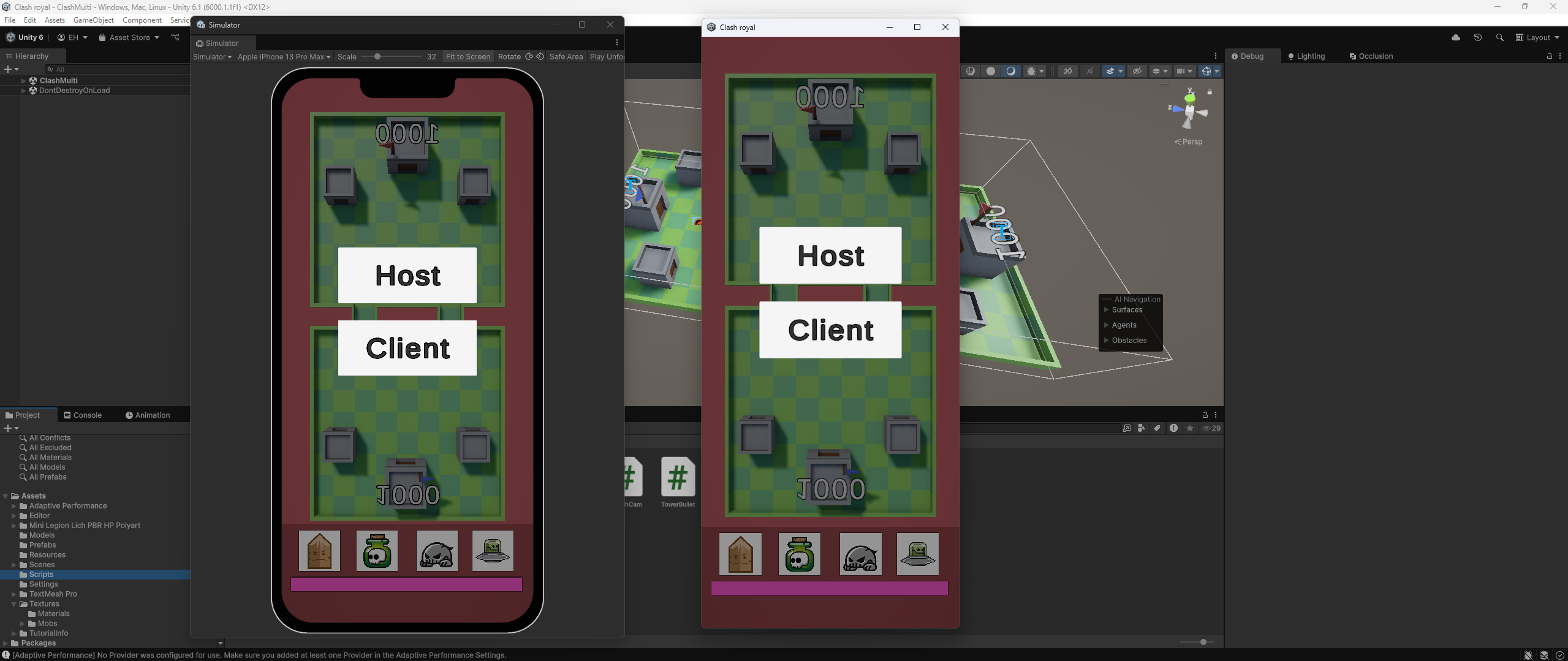Expand the Adaptive Performance folder arrow
The image size is (1568, 661).
coord(13,506)
